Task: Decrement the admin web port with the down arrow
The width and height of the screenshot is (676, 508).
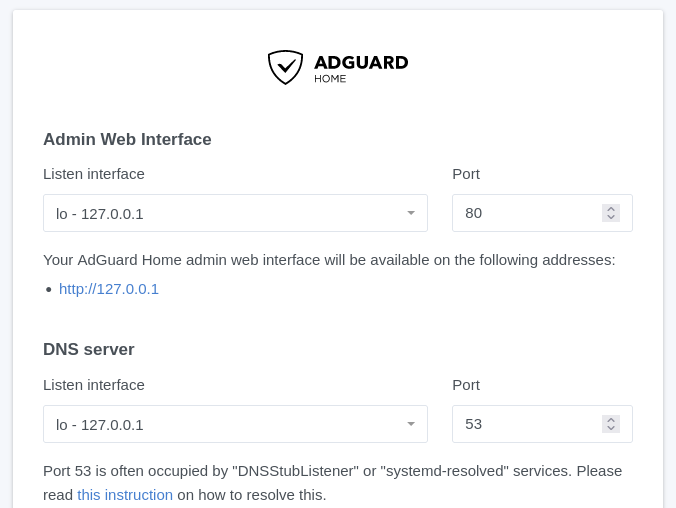Action: pos(611,217)
